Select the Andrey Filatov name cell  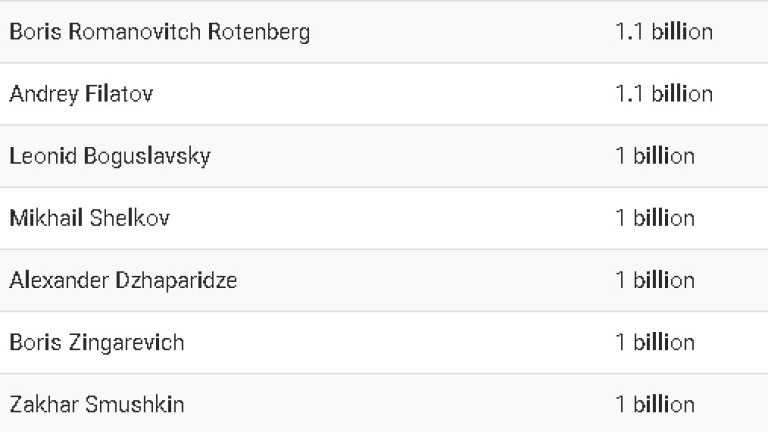81,94
